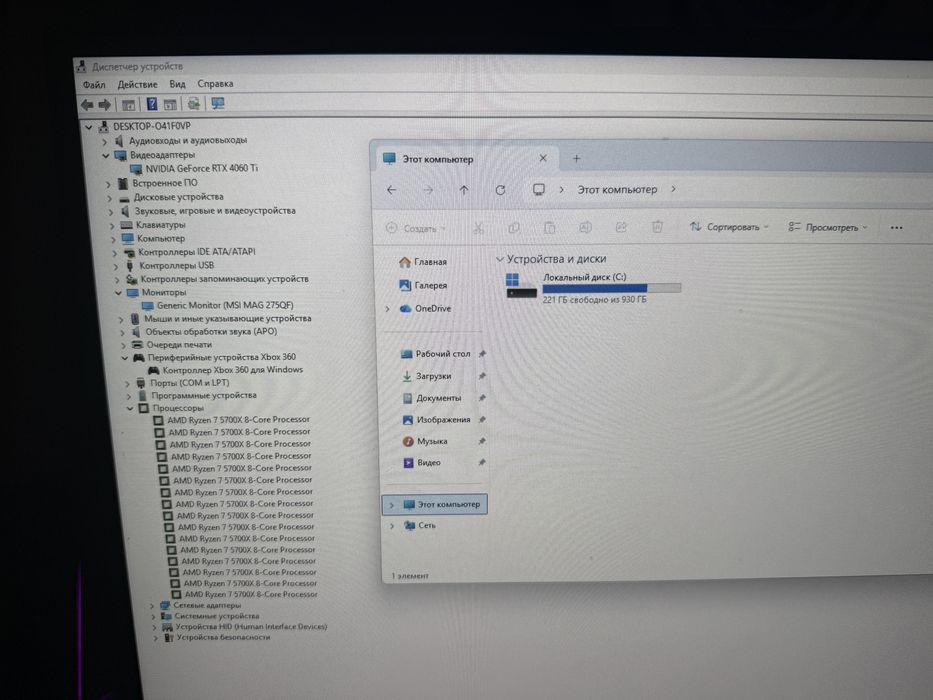Click the Back arrow in Device Manager toolbar
933x700 pixels.
click(87, 105)
